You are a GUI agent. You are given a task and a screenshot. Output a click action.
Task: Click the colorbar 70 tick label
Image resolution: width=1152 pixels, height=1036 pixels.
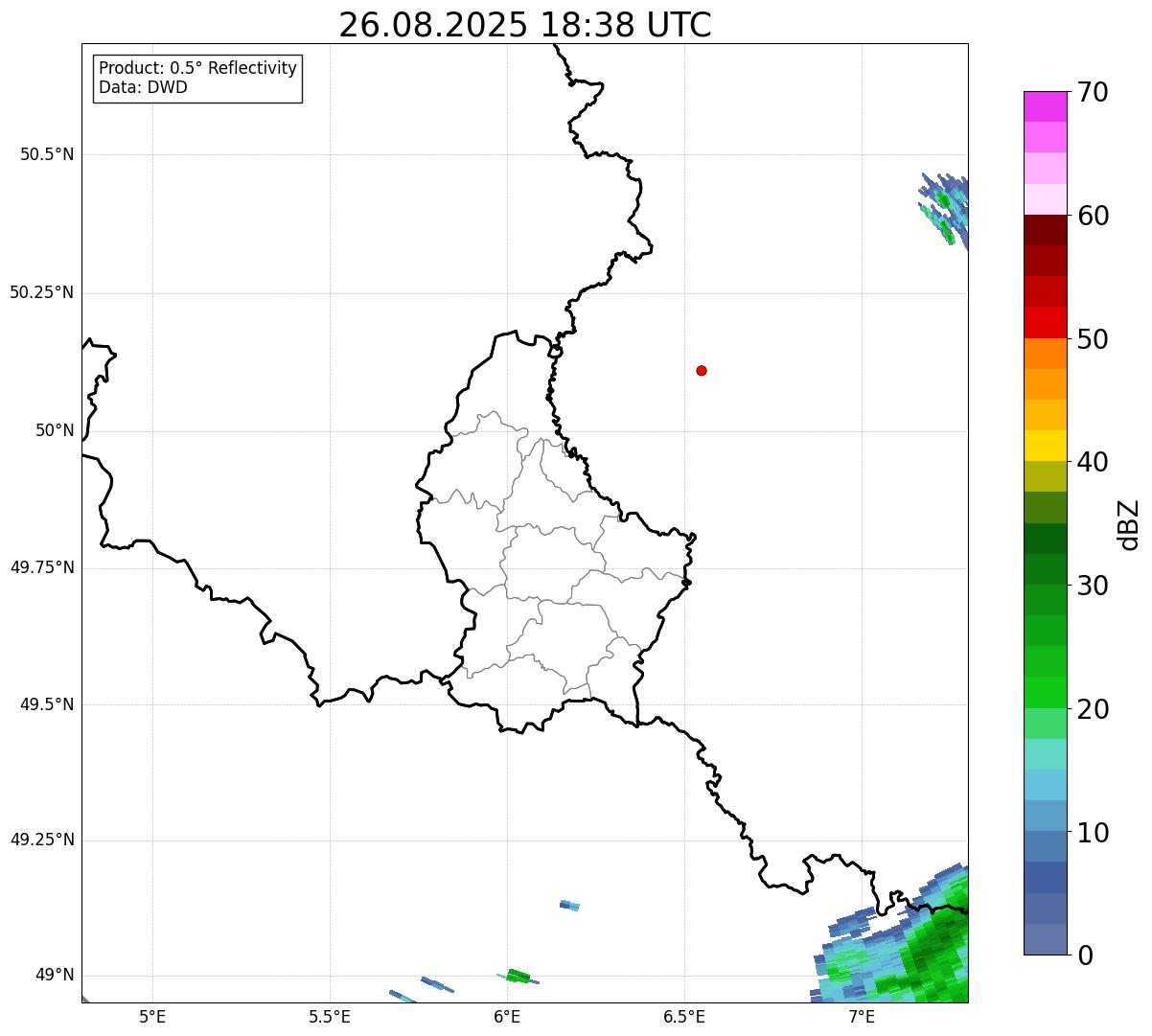click(1093, 92)
